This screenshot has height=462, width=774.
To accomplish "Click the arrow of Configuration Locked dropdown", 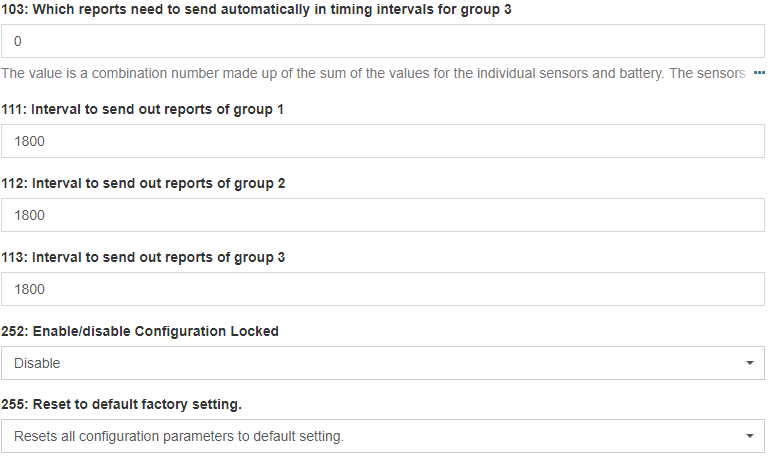I will (750, 363).
